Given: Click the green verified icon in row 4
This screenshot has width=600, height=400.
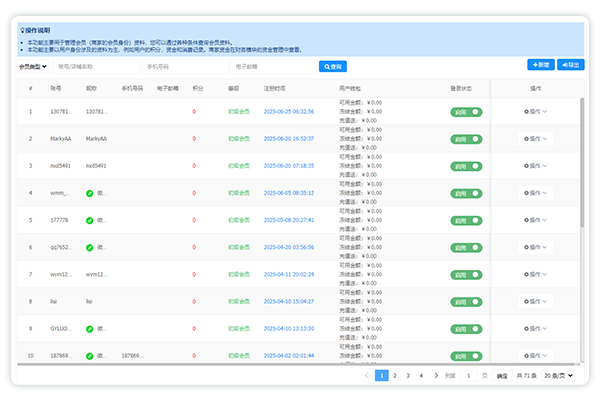Looking at the screenshot, I should pyautogui.click(x=90, y=192).
